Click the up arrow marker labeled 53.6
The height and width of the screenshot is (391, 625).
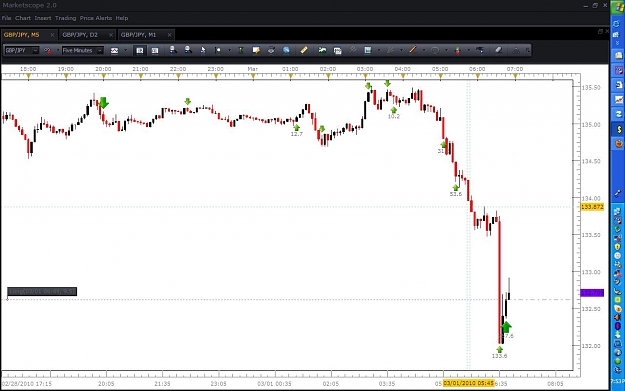tap(456, 187)
